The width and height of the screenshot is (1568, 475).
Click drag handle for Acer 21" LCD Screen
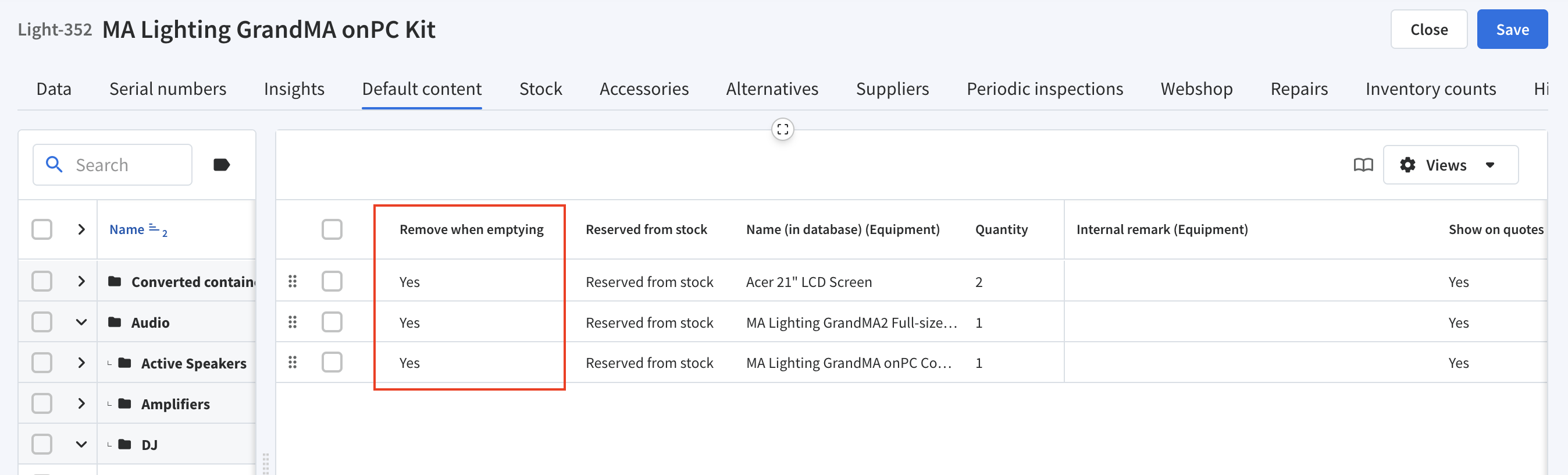click(293, 281)
